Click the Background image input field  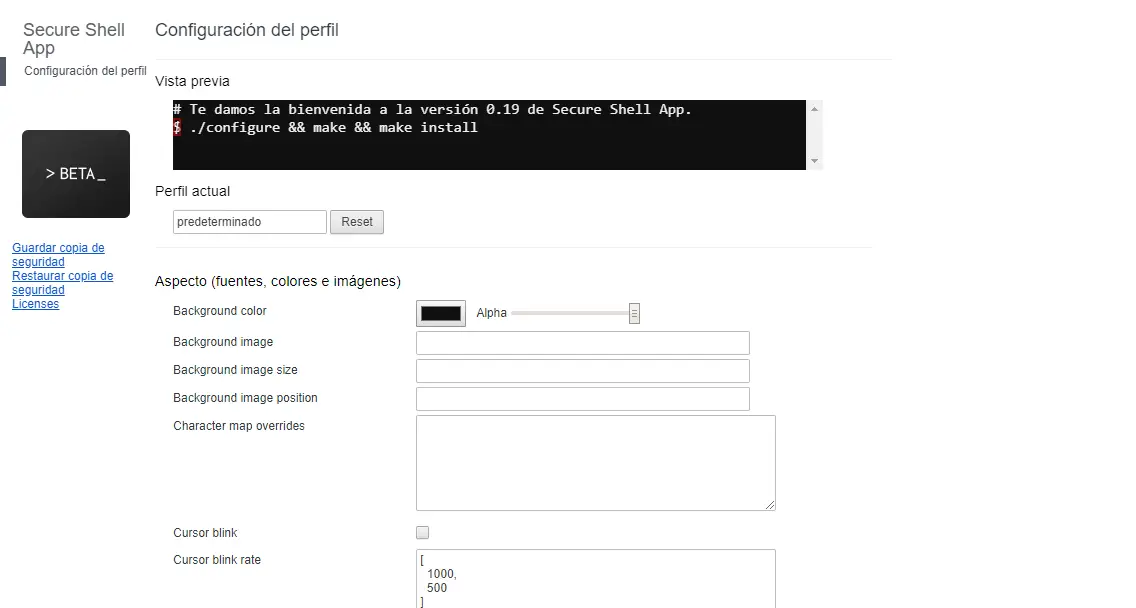tap(582, 343)
